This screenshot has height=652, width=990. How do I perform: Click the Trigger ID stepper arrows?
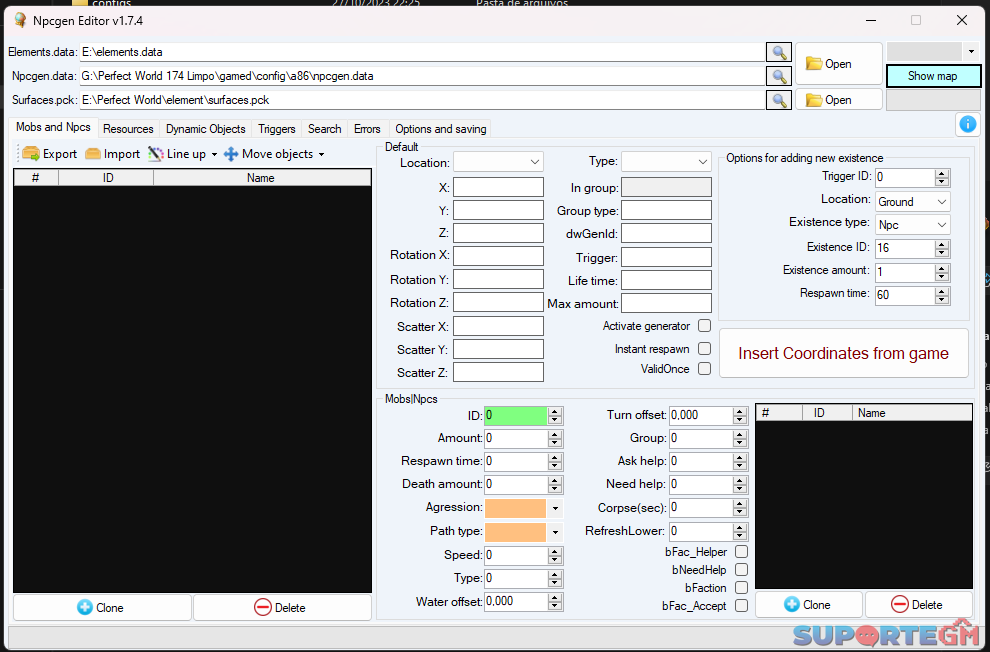coord(942,178)
